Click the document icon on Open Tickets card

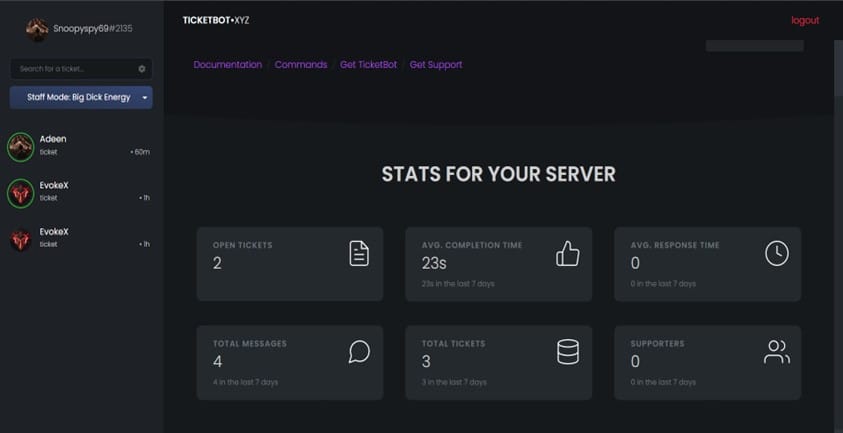[x=359, y=253]
